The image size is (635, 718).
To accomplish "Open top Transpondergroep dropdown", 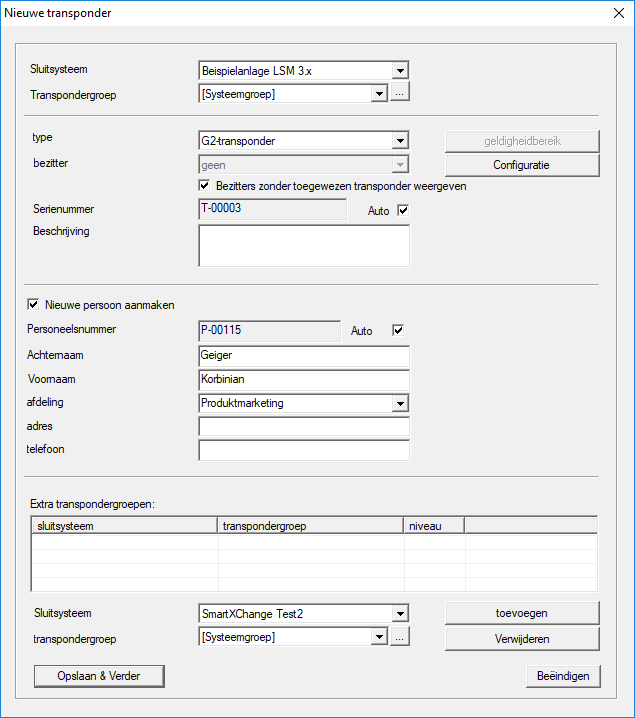I will tap(379, 94).
